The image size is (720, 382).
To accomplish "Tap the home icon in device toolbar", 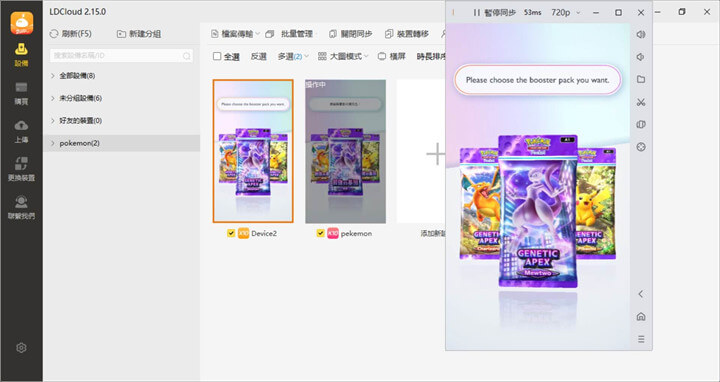I will (641, 316).
